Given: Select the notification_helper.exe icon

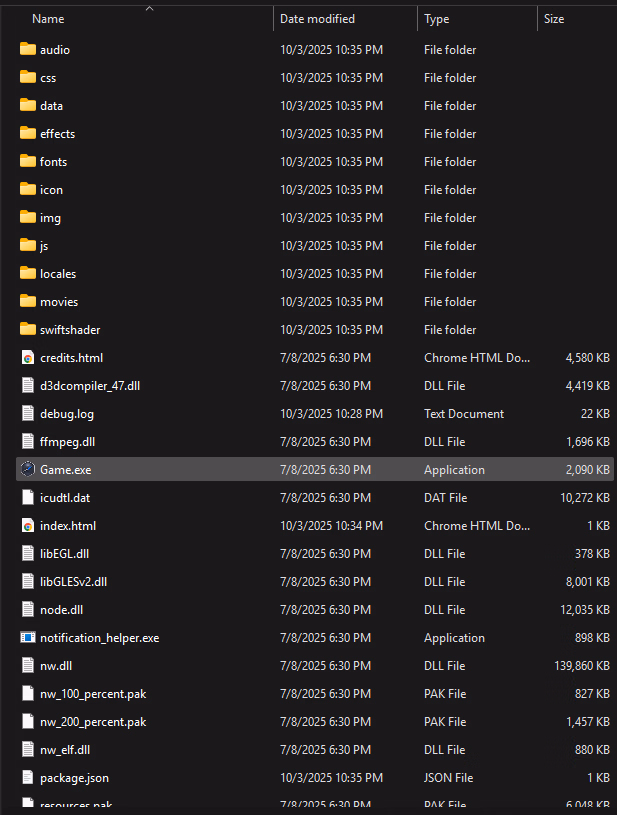Looking at the screenshot, I should 28,638.
